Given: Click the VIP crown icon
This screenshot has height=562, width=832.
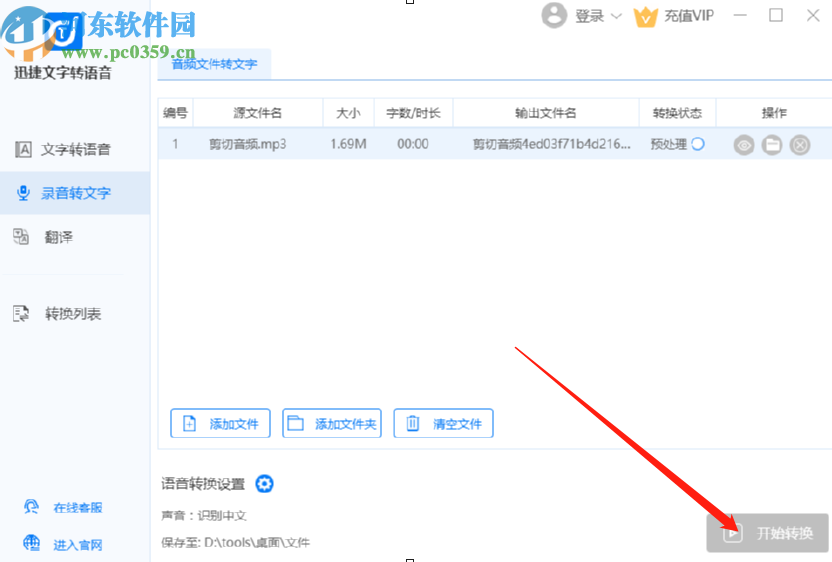Looking at the screenshot, I should (x=646, y=18).
